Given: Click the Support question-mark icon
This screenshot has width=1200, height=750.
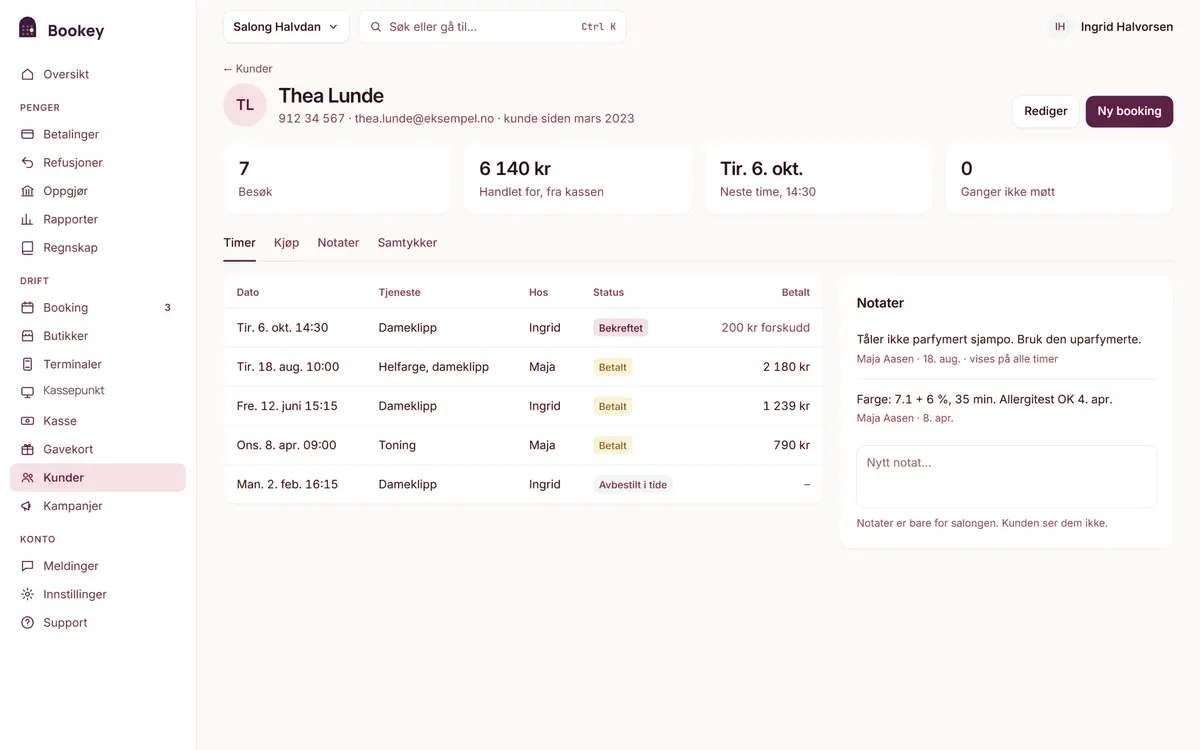Looking at the screenshot, I should click(x=28, y=622).
